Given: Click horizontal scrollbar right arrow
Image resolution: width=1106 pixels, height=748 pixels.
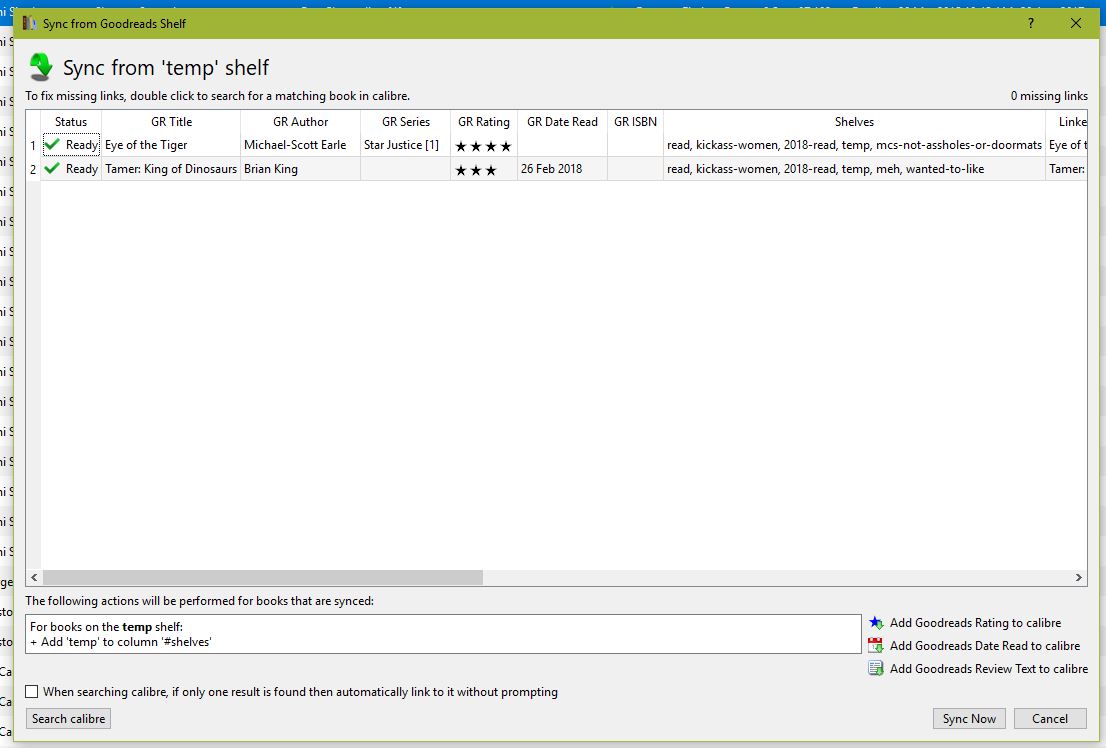Looking at the screenshot, I should [1078, 577].
